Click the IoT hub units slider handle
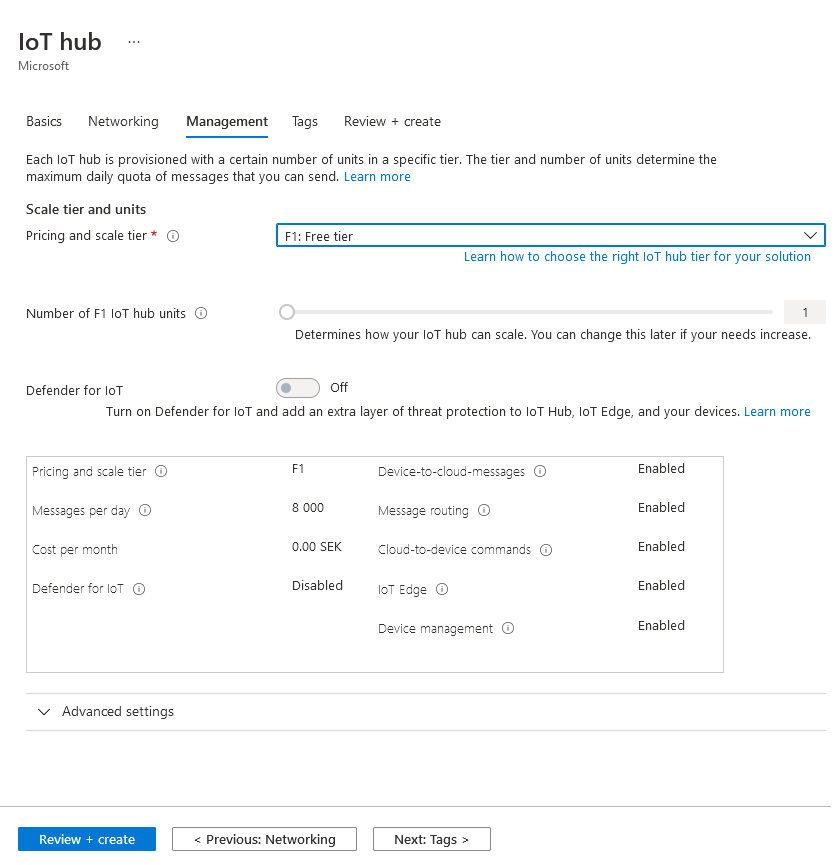This screenshot has height=865, width=836. (287, 312)
